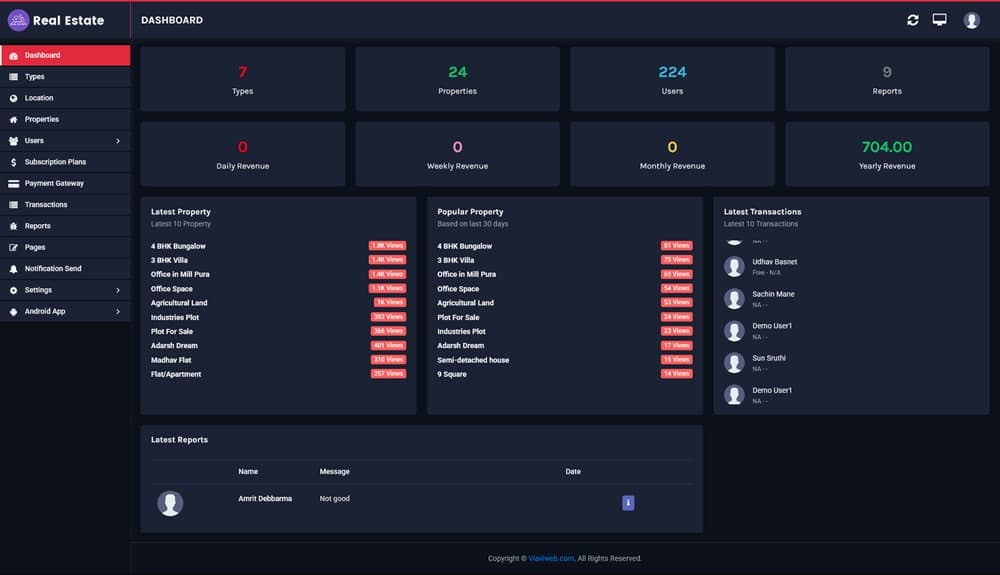Open the Pages sidebar item
Viewport: 1000px width, 575px height.
65,247
